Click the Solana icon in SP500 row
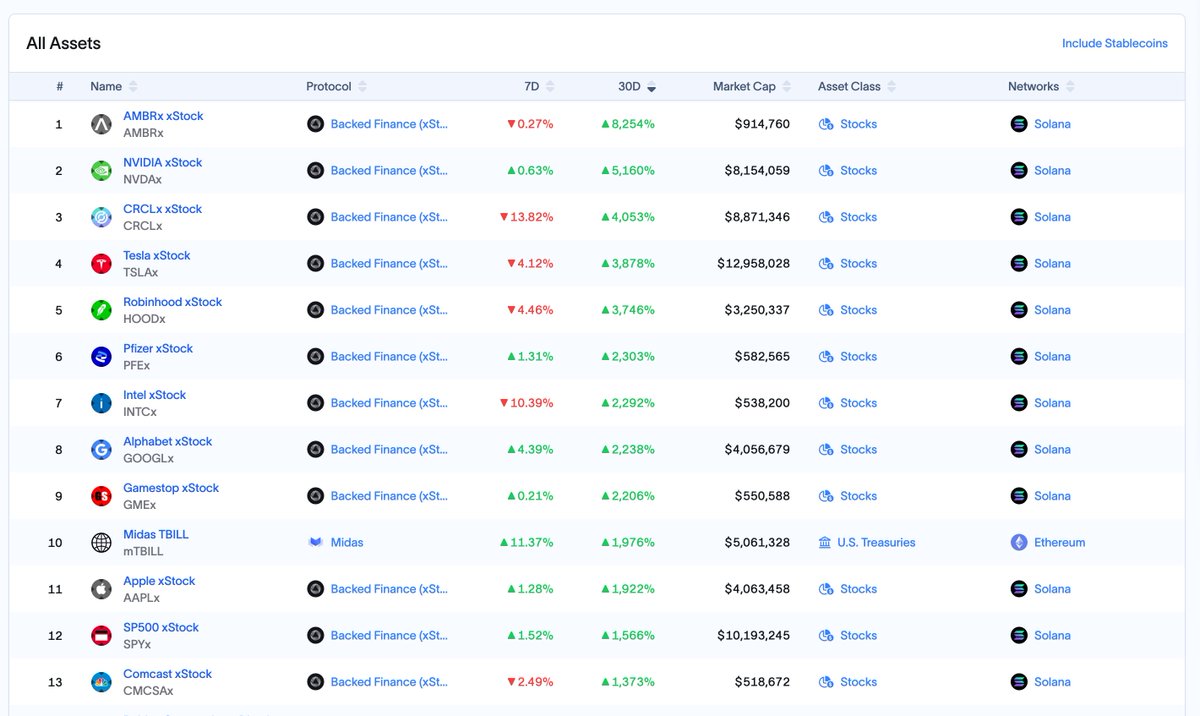The width and height of the screenshot is (1200, 716). pos(1019,636)
